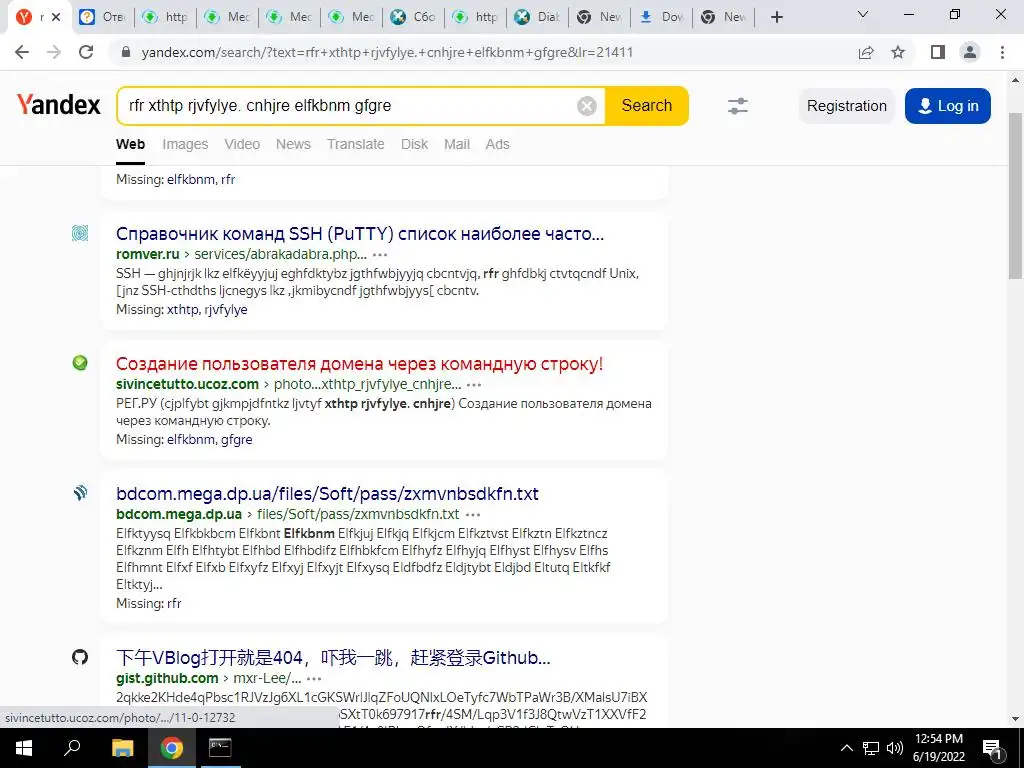
Task: Switch to the Video tab
Action: [x=242, y=144]
